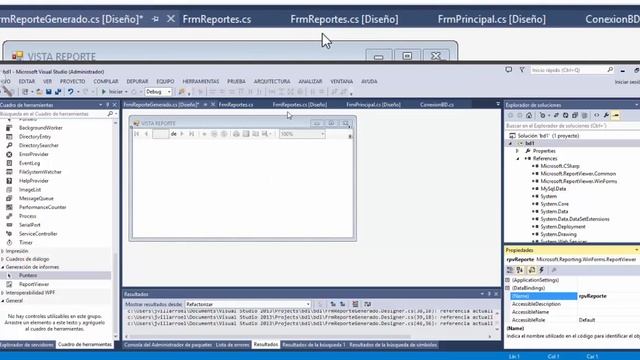Go to first page in the ReportViewer toolbar

point(137,134)
